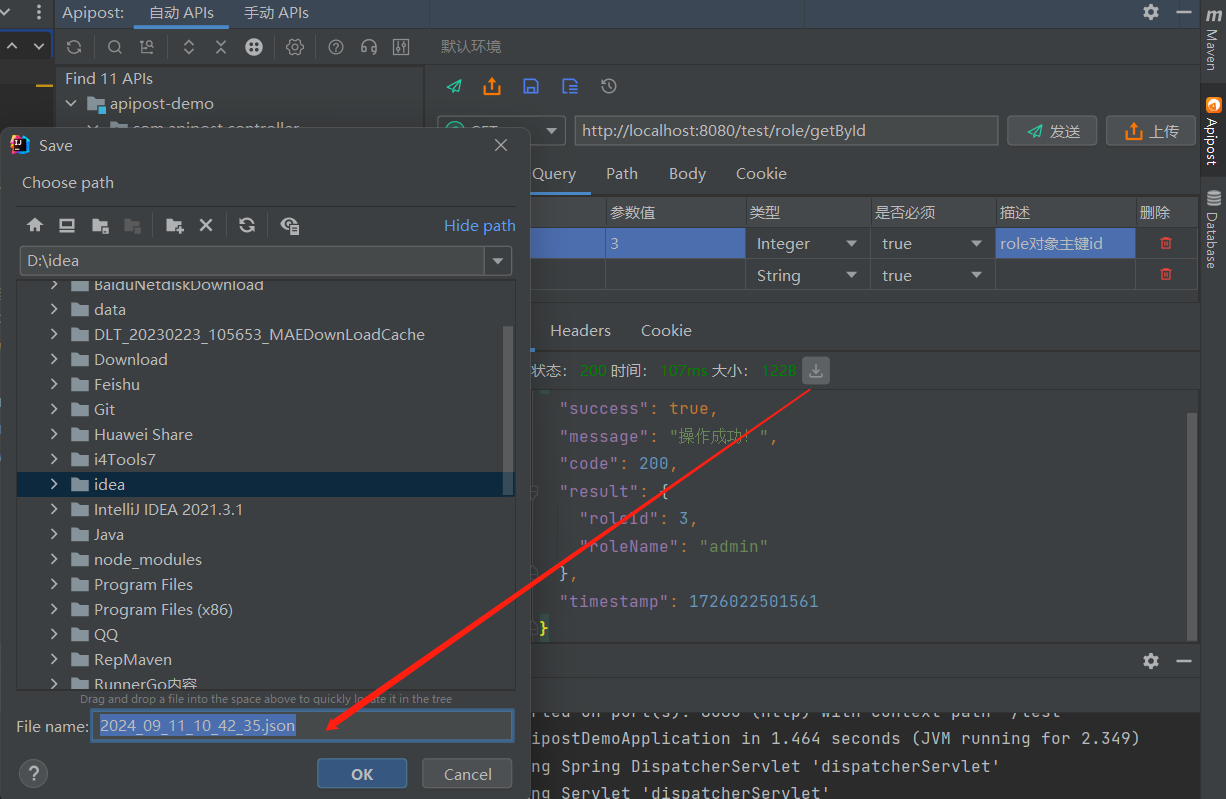Expand all APIs in Apipost toolbar

tap(189, 47)
